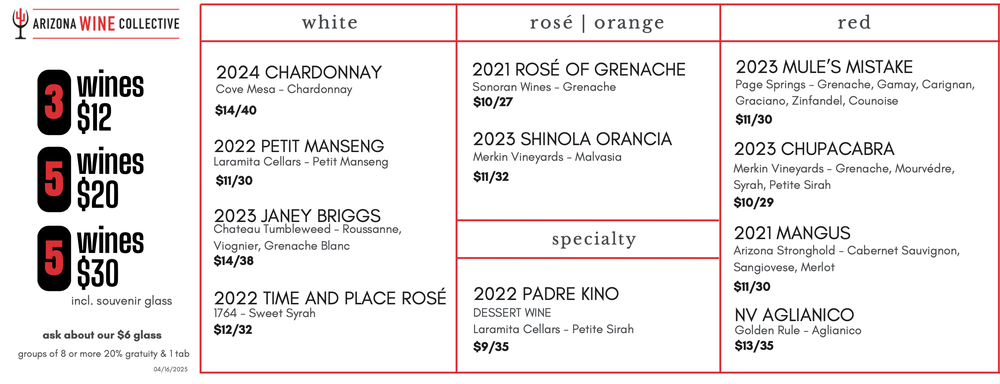Select the red 5 badge for $30 flight
The height and width of the screenshot is (384, 1000).
[x=54, y=258]
